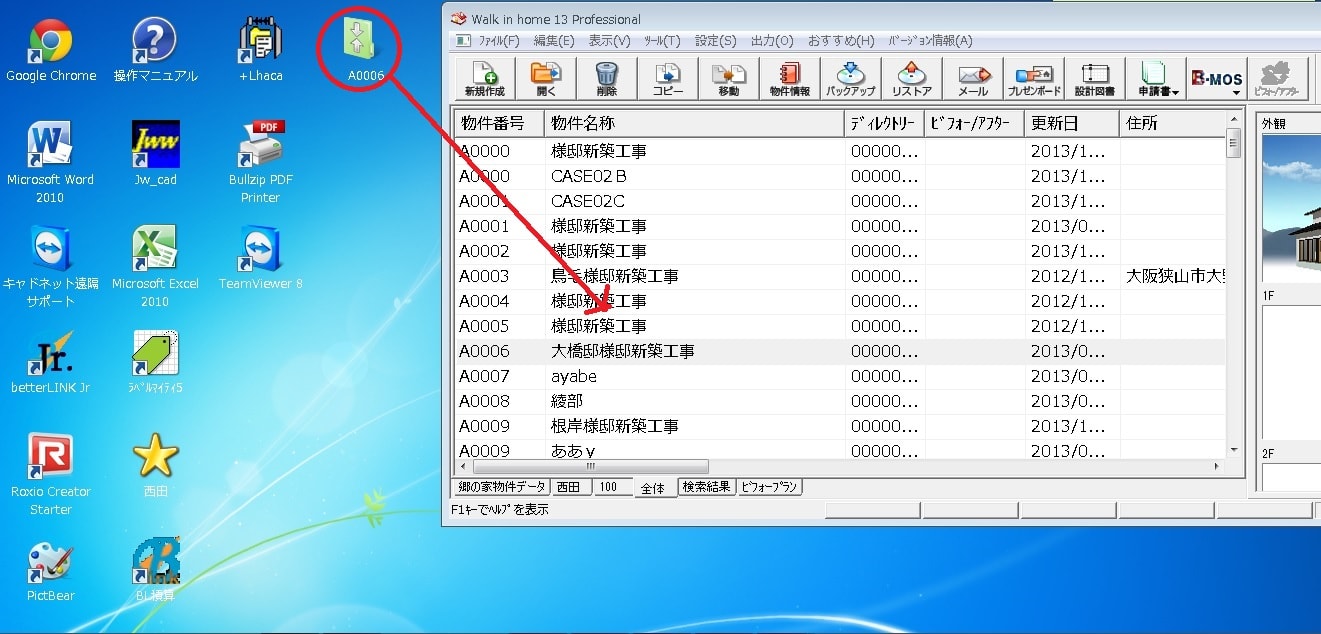1321x634 pixels.
Task: Click the 削除 (Delete) trash toolbar button
Action: point(607,78)
